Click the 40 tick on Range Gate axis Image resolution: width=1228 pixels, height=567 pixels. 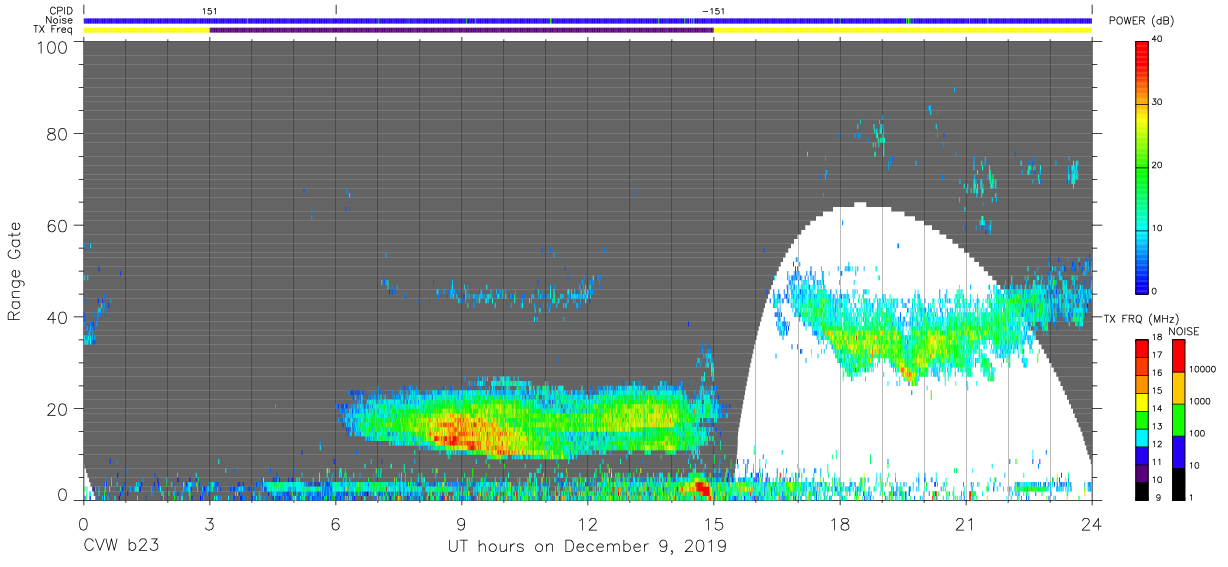pyautogui.click(x=56, y=316)
